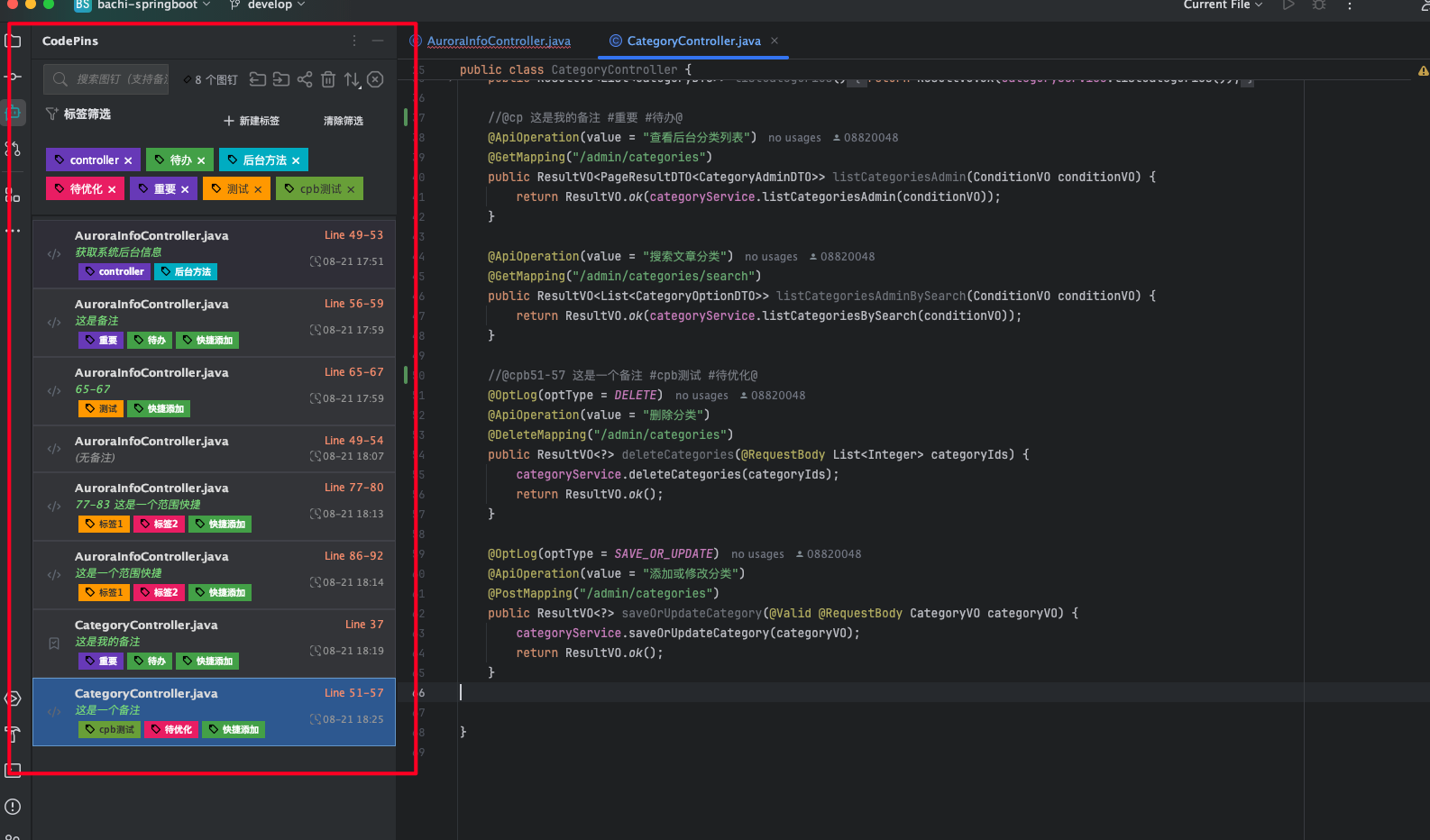Remove the 重要 filter tag
The width and height of the screenshot is (1430, 840).
coord(185,189)
